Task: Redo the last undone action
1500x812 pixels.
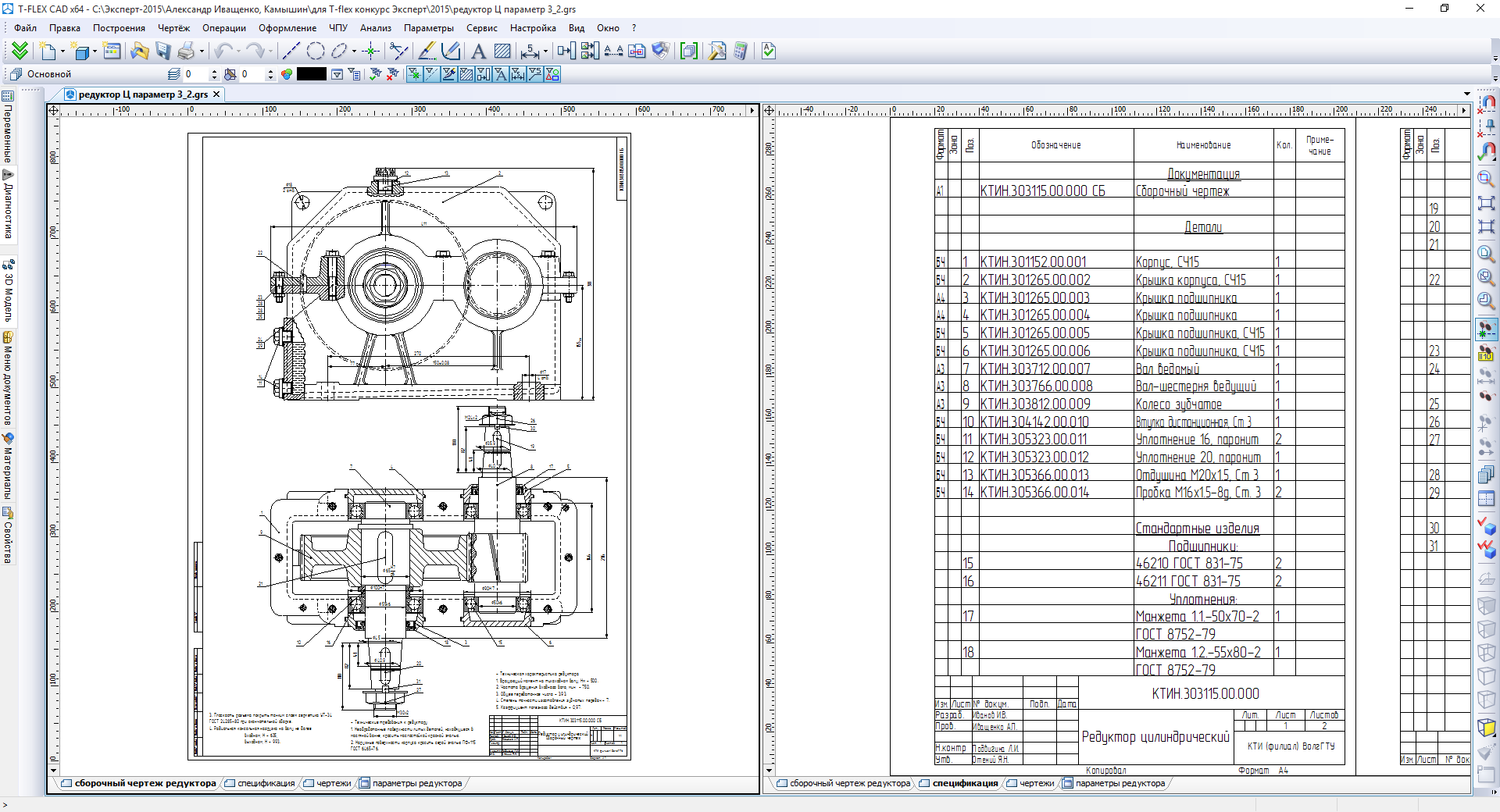Action: point(255,52)
